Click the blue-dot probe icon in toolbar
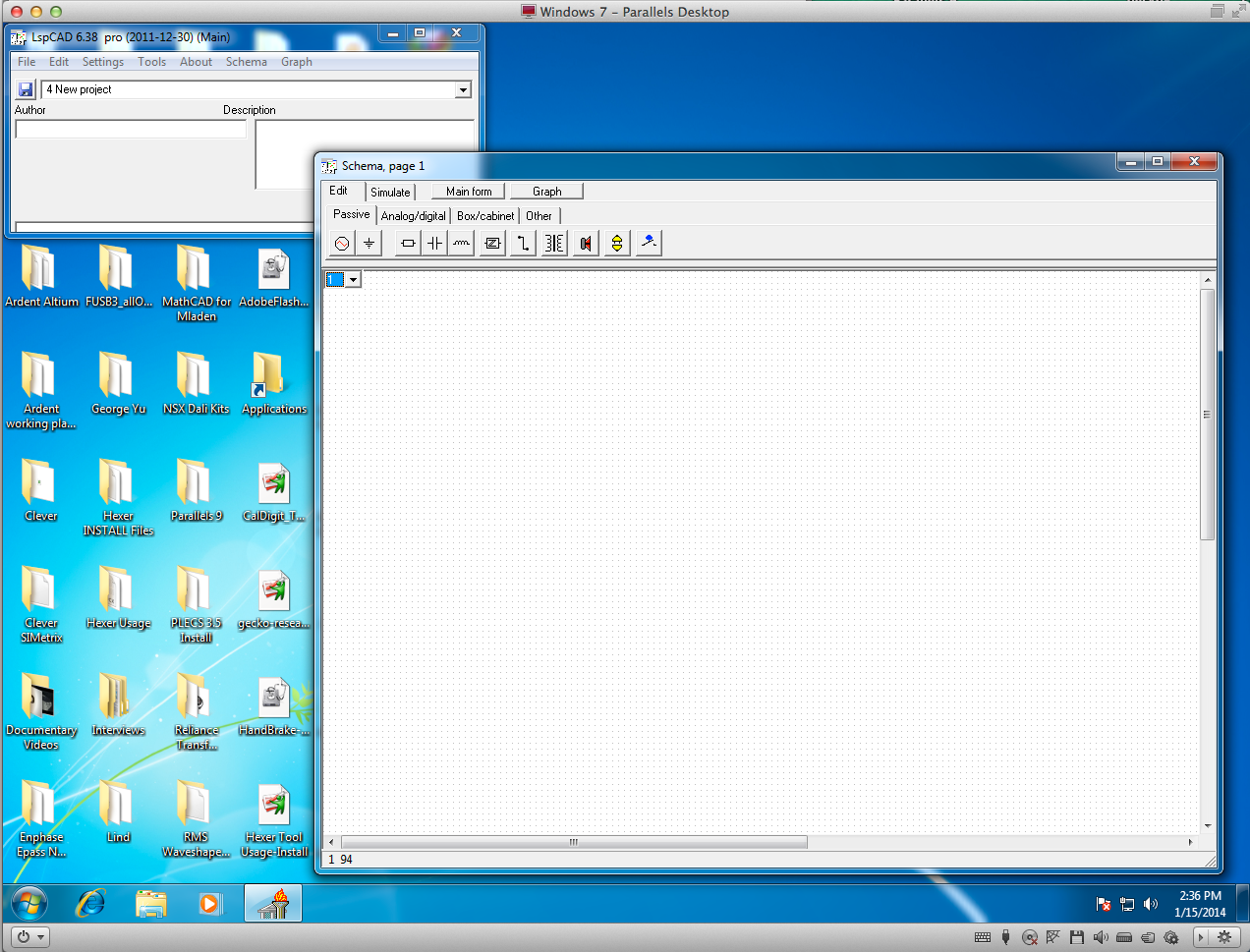Image resolution: width=1250 pixels, height=952 pixels. [649, 243]
